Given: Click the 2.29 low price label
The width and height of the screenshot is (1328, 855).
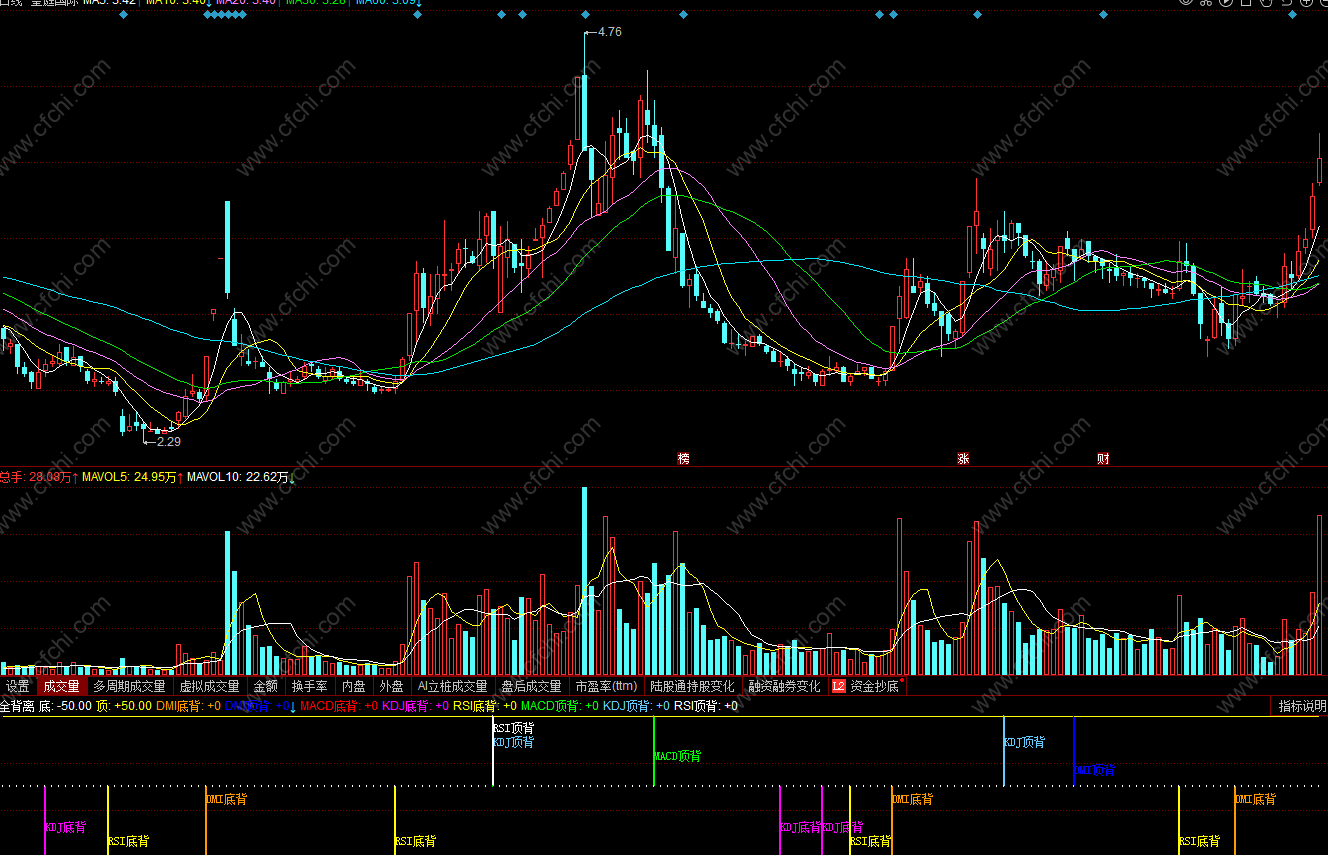Looking at the screenshot, I should tap(169, 441).
